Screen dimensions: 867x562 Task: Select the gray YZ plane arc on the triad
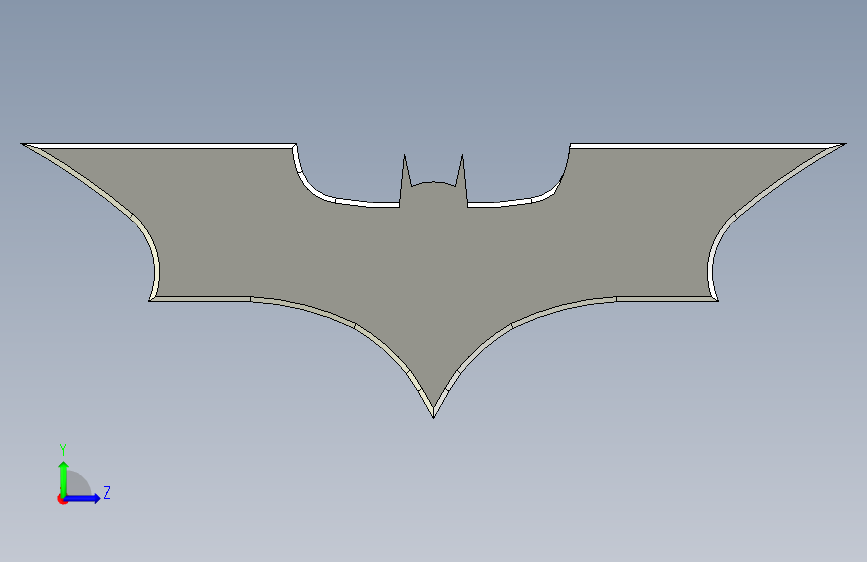coord(80,484)
